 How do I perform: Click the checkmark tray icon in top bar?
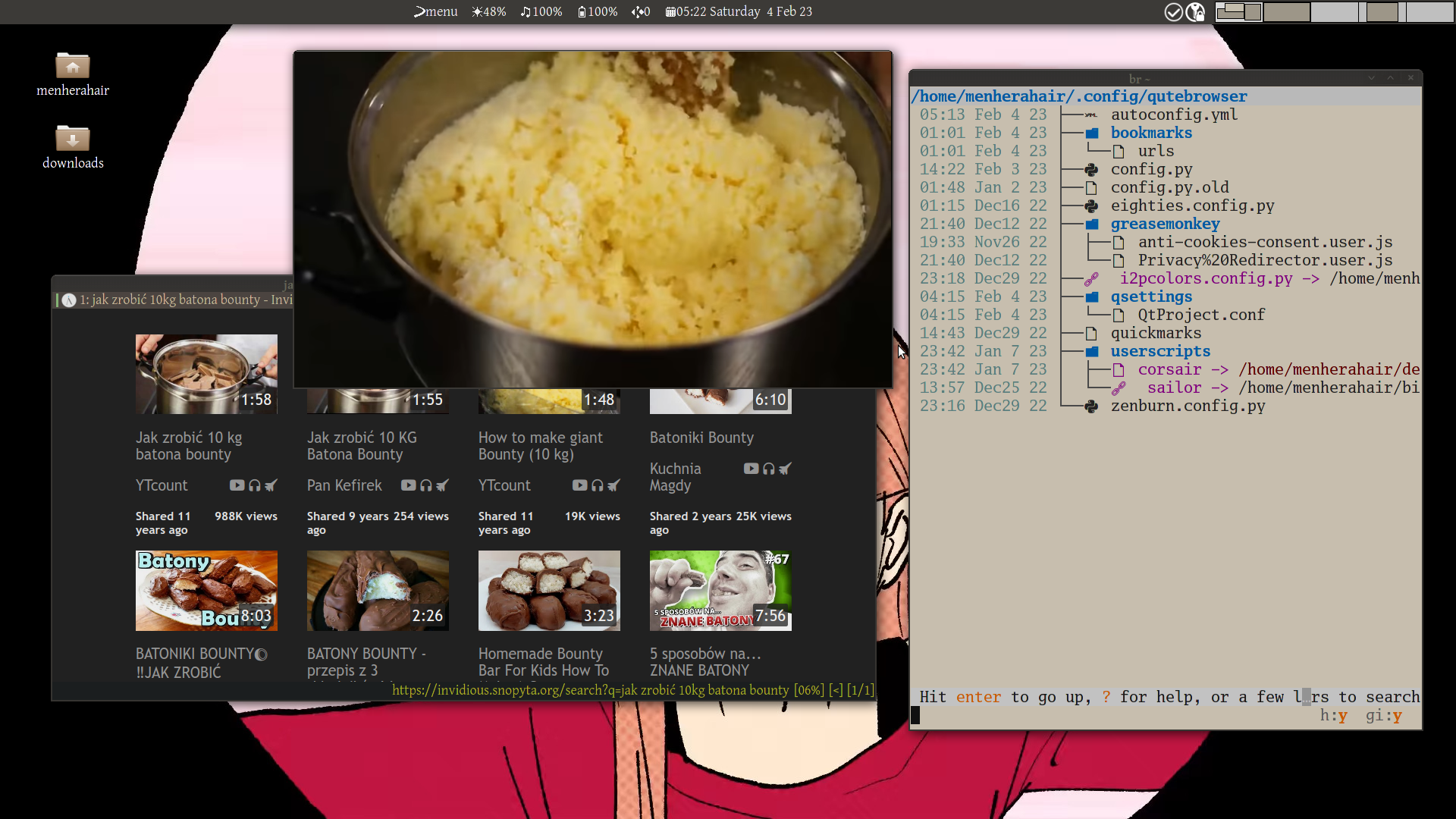1173,12
